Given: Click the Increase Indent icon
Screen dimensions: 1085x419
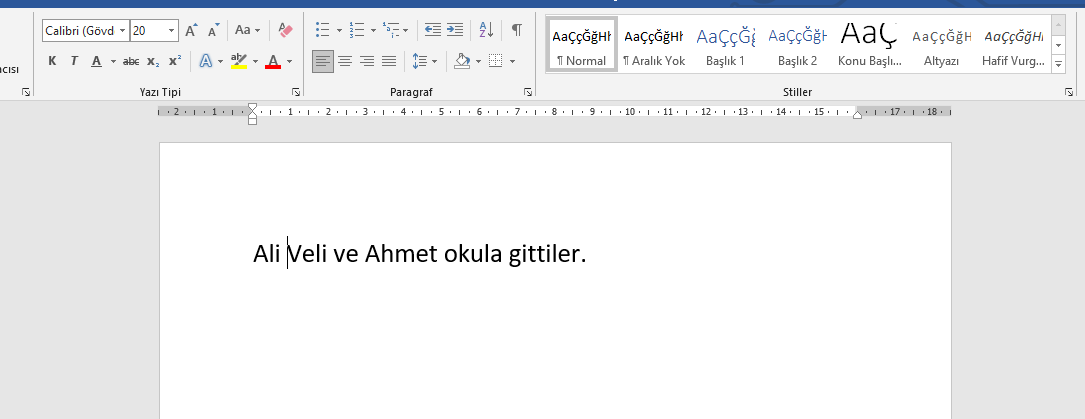Looking at the screenshot, I should (x=455, y=30).
